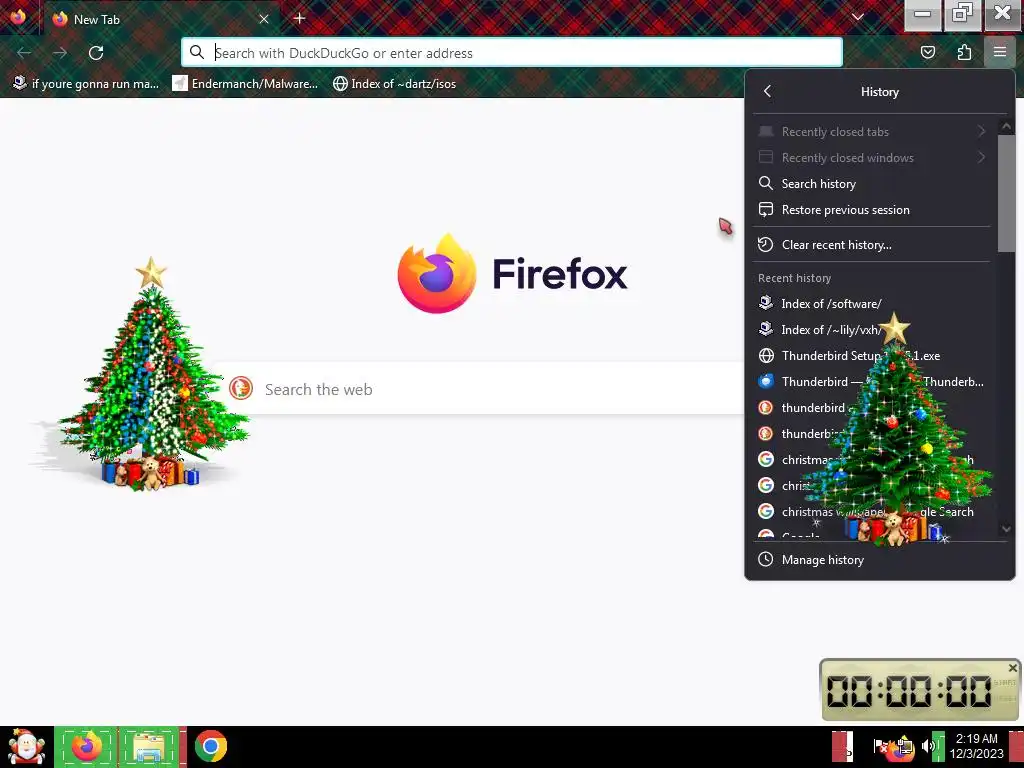Click the history panel scrollbar thumb
Image resolution: width=1024 pixels, height=768 pixels.
[1006, 193]
